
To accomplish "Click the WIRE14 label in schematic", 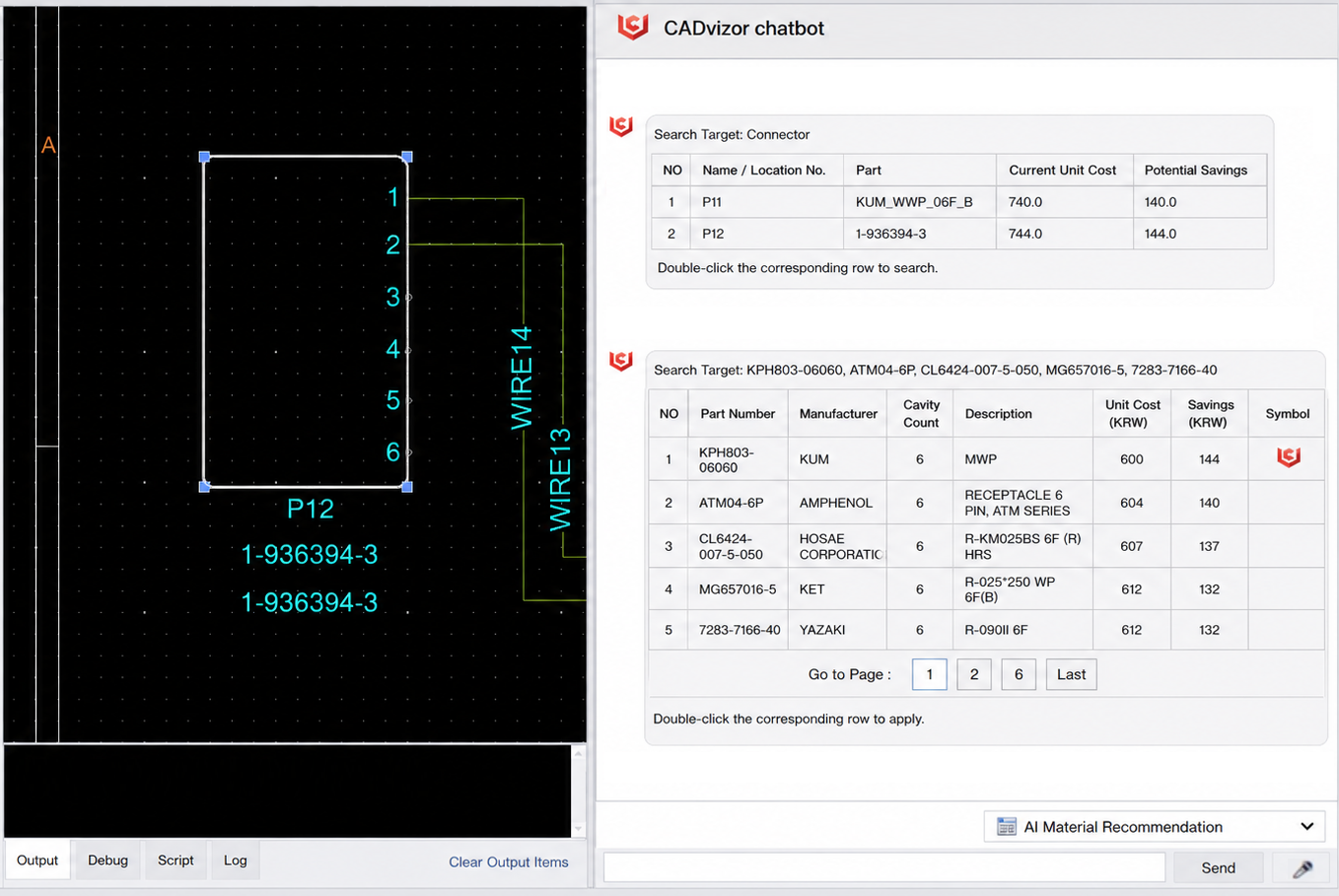I will [522, 379].
